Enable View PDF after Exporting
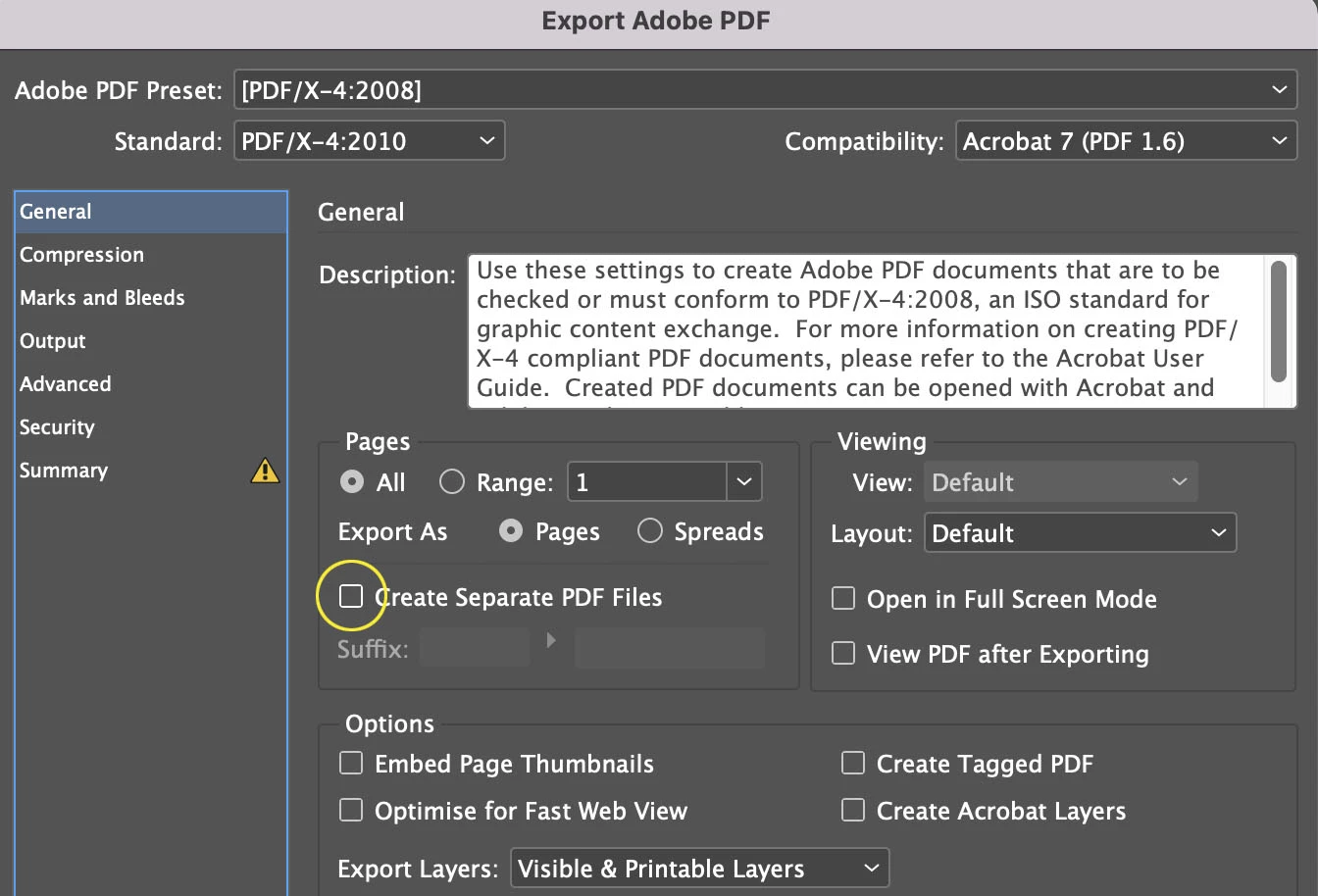Viewport: 1318px width, 896px height. pyautogui.click(x=843, y=653)
